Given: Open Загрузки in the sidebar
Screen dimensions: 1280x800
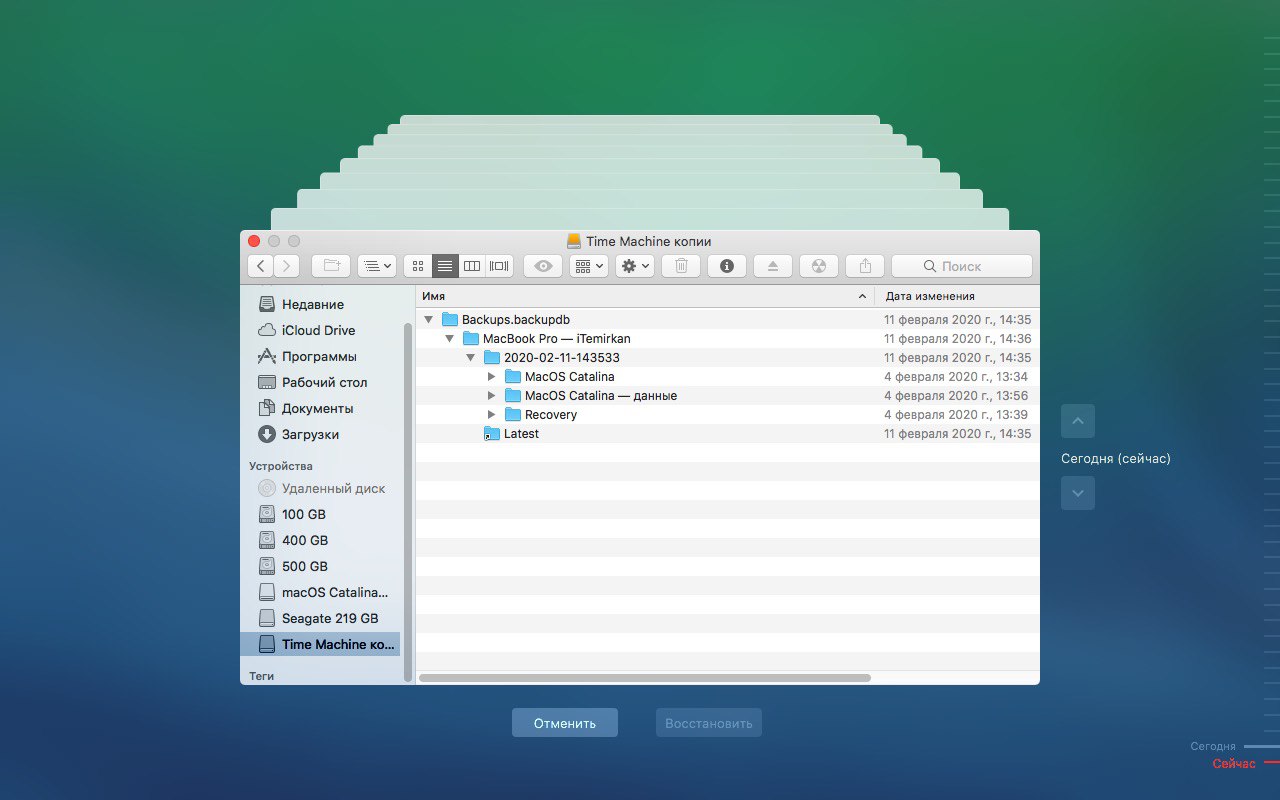Looking at the screenshot, I should [321, 434].
